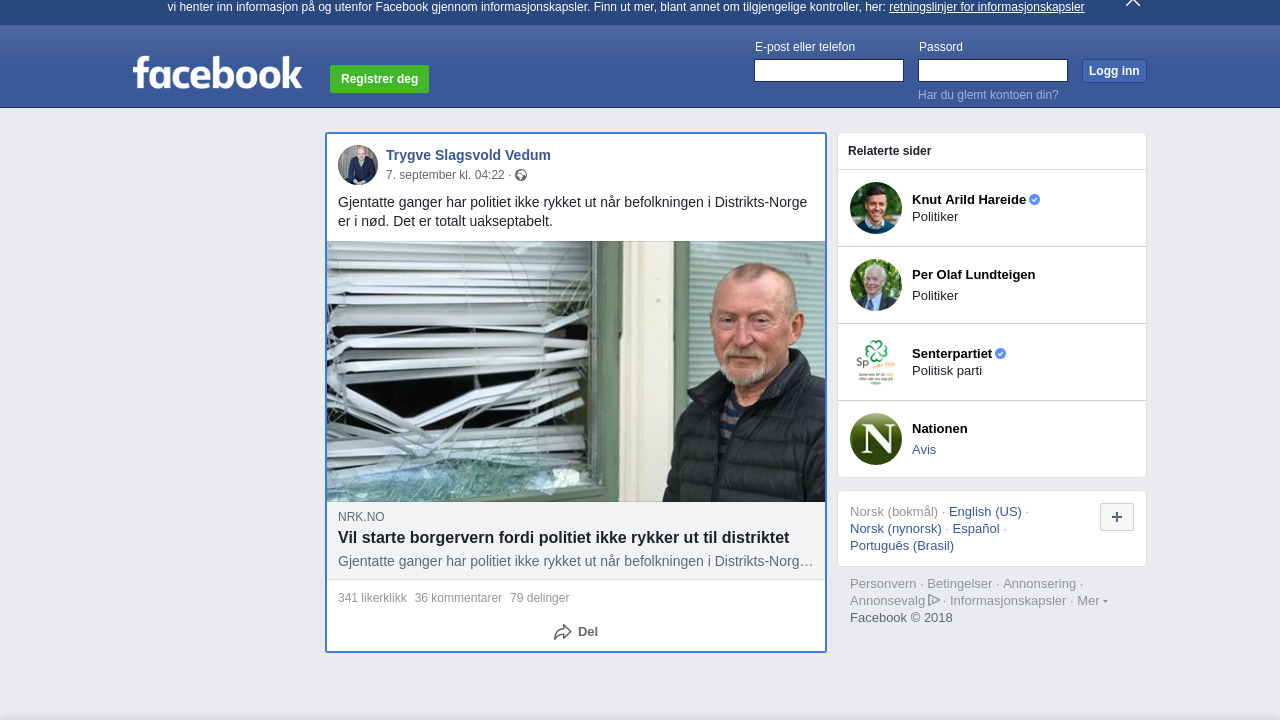Open the Nationen page name
Viewport: 1280px width, 720px height.
[x=940, y=429]
